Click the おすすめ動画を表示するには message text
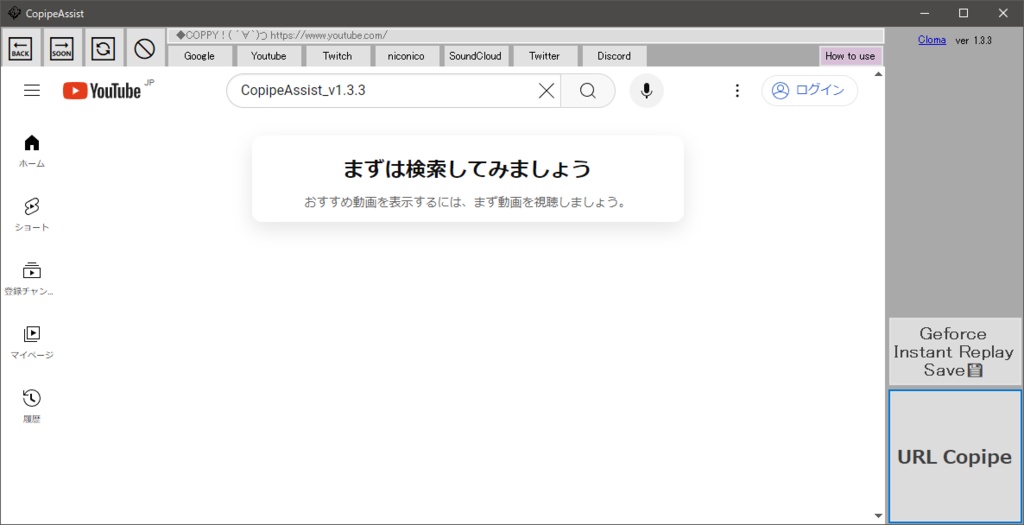 (467, 202)
